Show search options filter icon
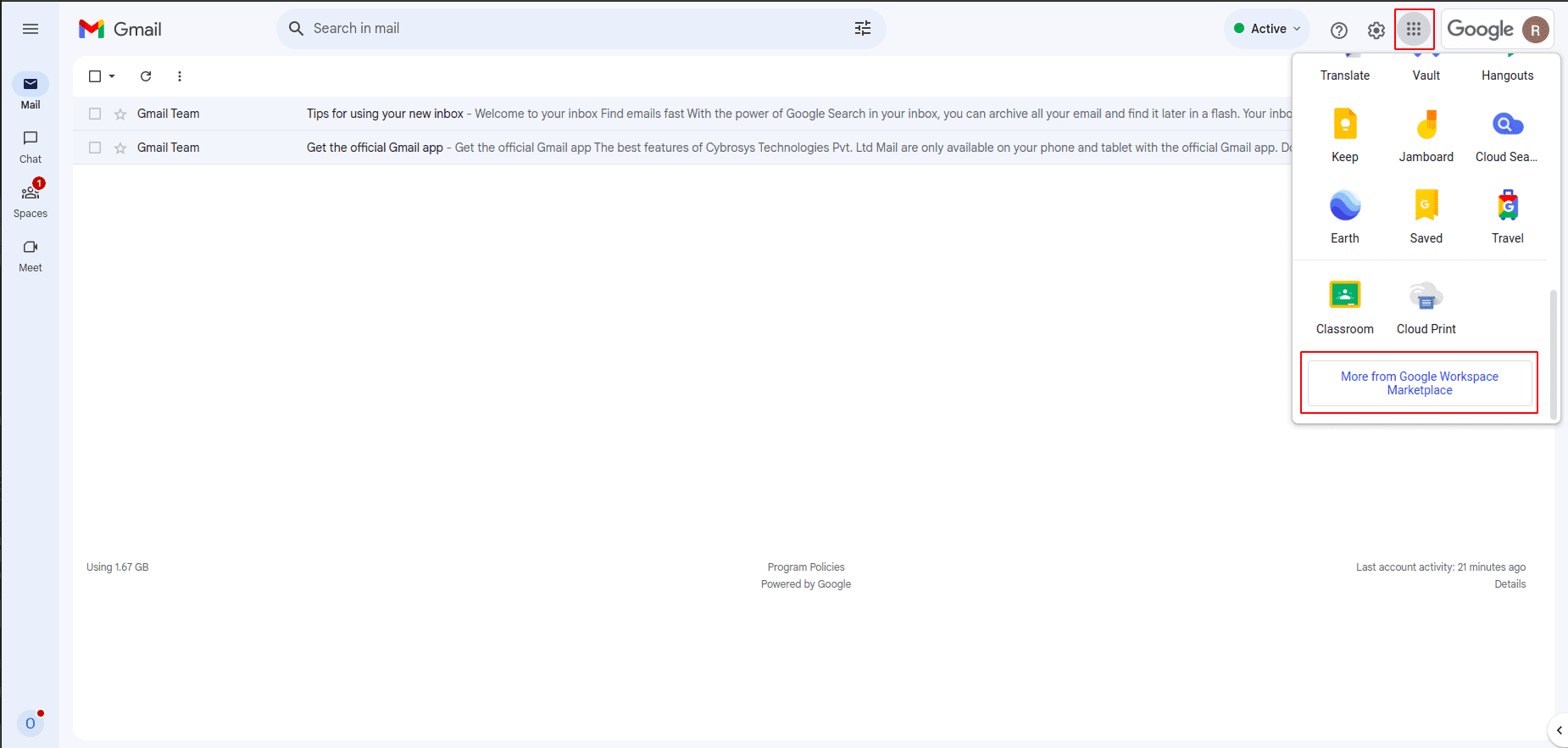 pos(863,29)
